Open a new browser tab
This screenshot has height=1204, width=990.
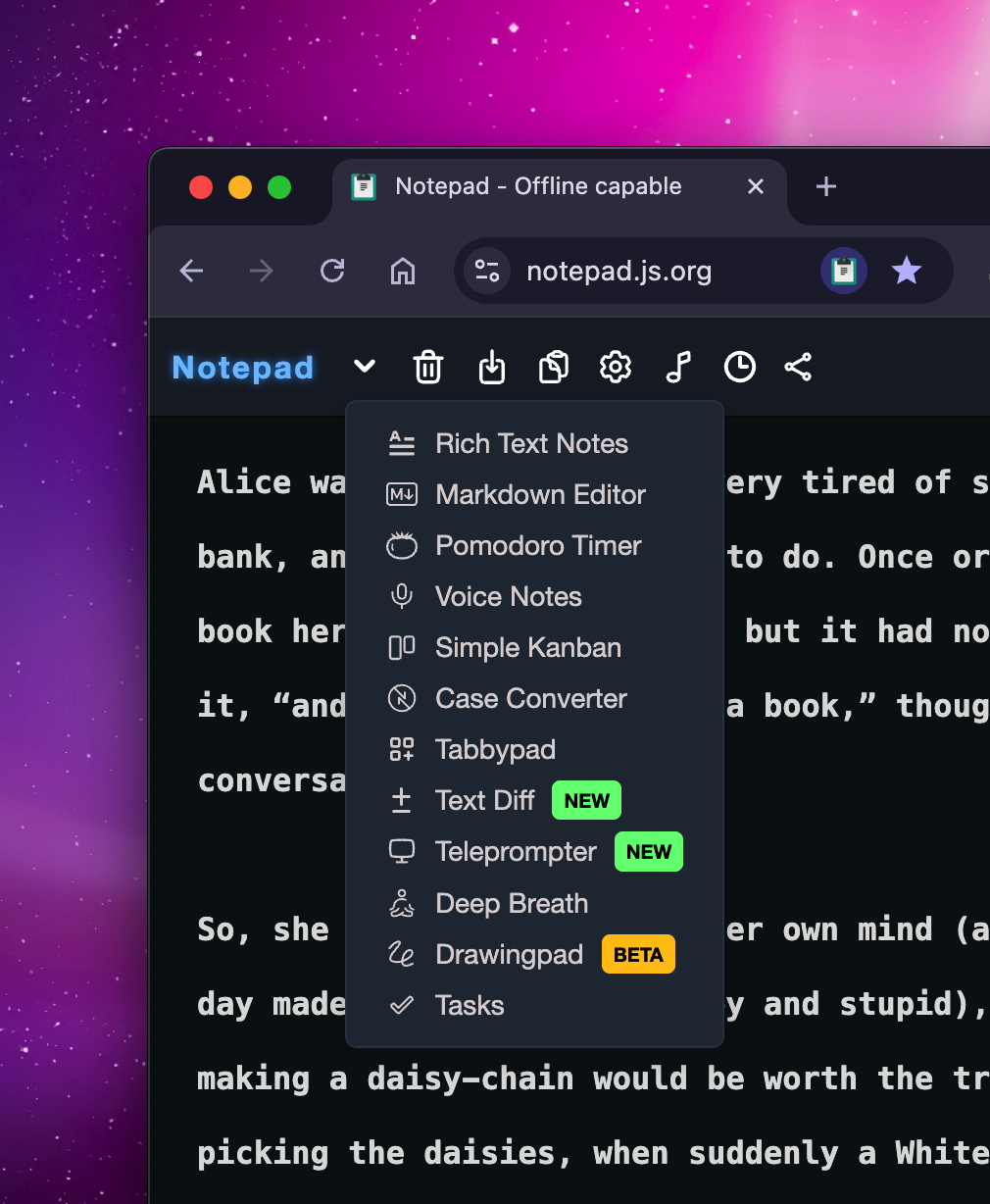[826, 186]
